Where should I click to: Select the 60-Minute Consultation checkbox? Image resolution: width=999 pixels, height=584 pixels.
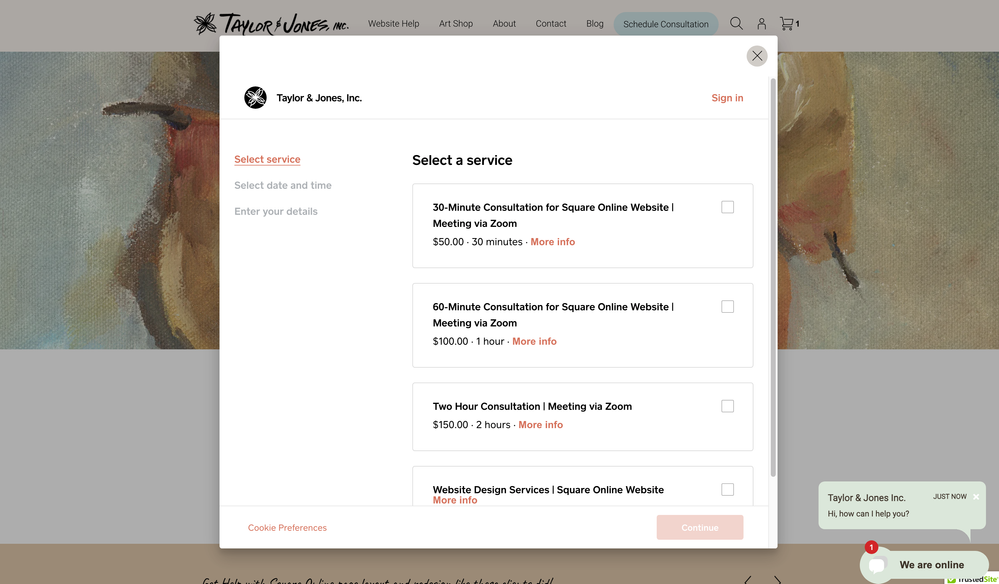coord(727,307)
